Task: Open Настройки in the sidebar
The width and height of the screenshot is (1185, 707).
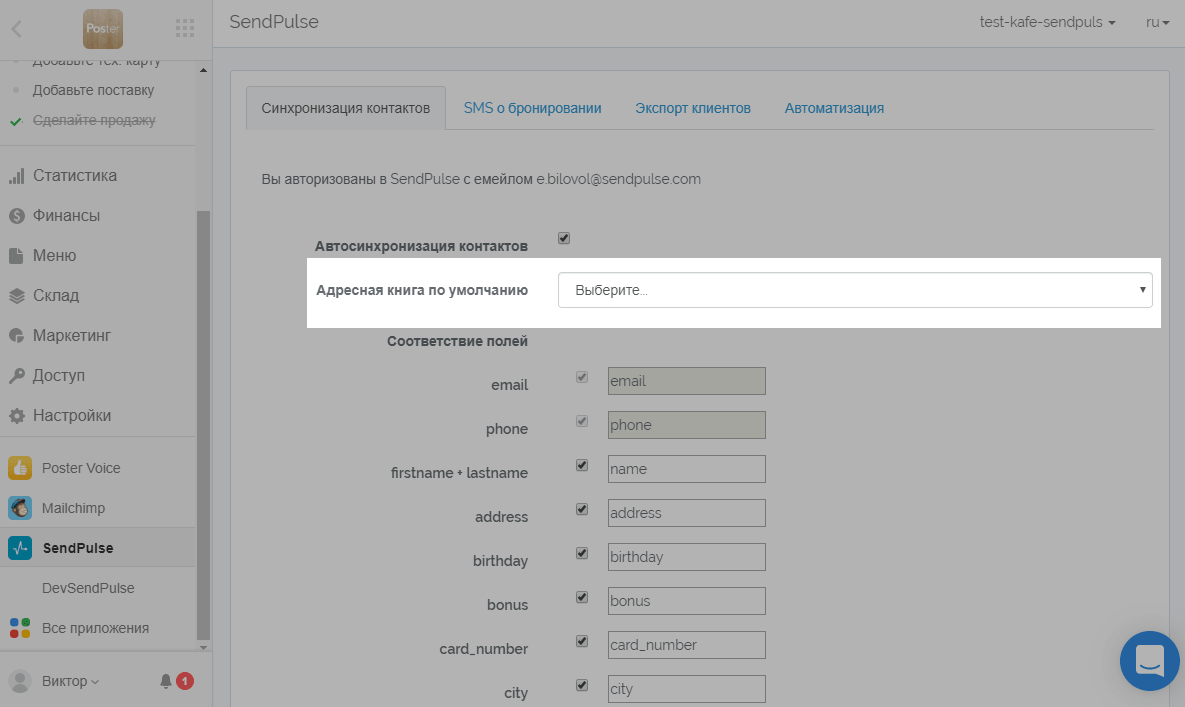Action: click(x=72, y=415)
